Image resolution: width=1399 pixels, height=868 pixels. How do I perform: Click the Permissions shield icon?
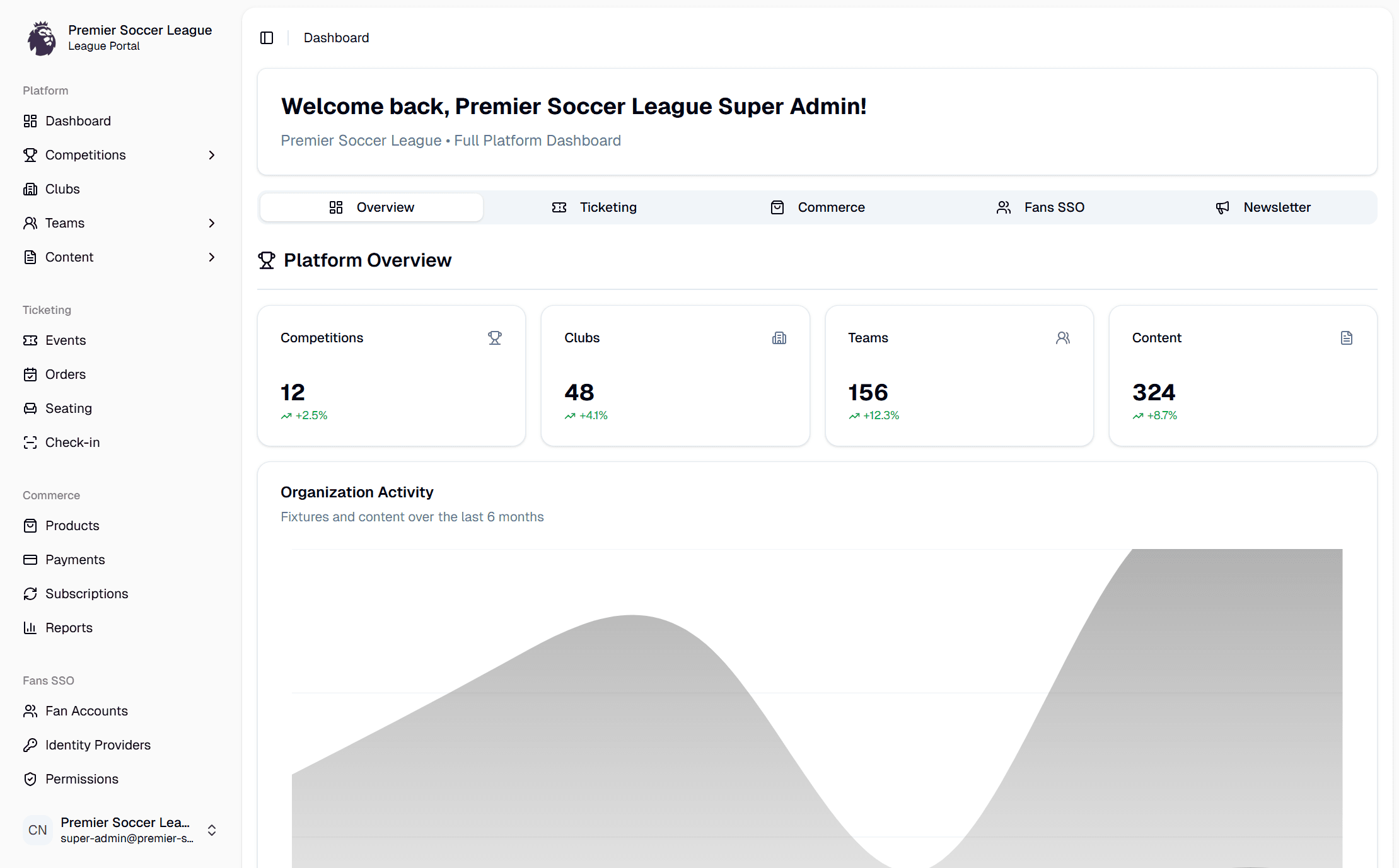(31, 778)
